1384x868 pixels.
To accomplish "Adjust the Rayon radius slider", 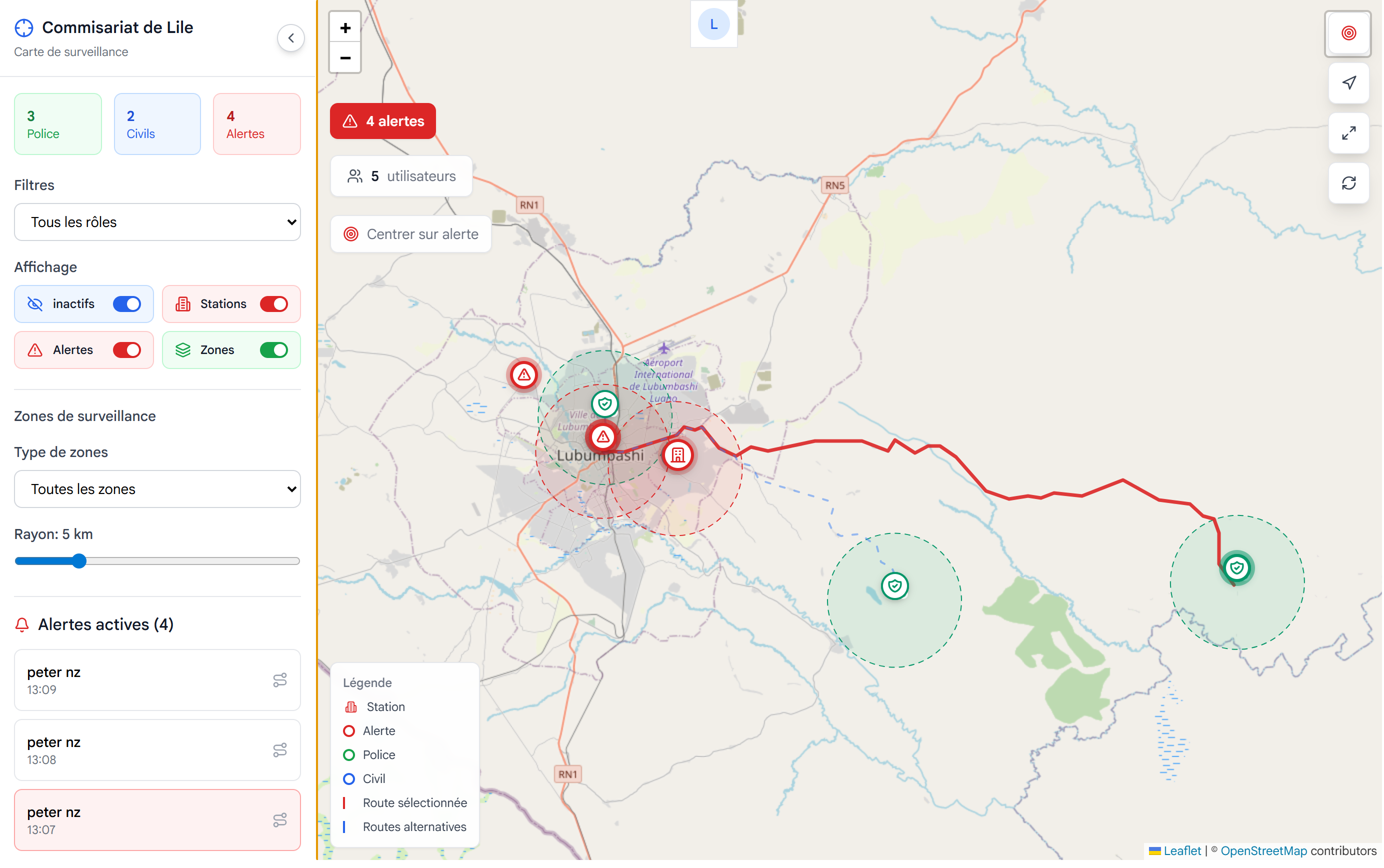I will [x=78, y=561].
